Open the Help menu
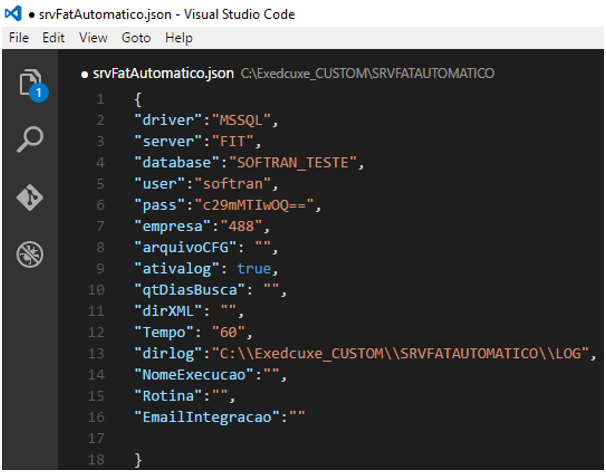Screen dimensions: 606x473 [179, 38]
